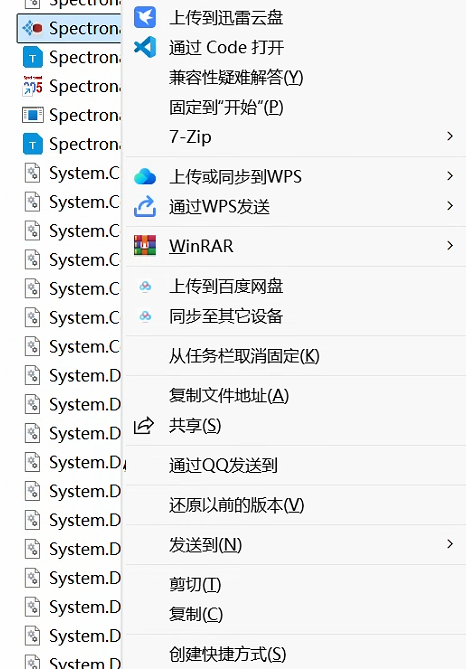Click the share arrow icon beside 共享
This screenshot has width=466, height=669.
[x=144, y=425]
